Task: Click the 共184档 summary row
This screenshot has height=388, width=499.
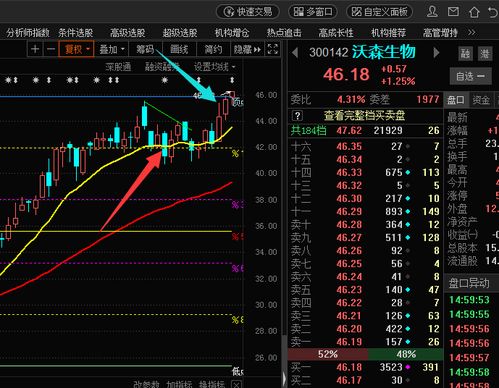Action: [365, 130]
